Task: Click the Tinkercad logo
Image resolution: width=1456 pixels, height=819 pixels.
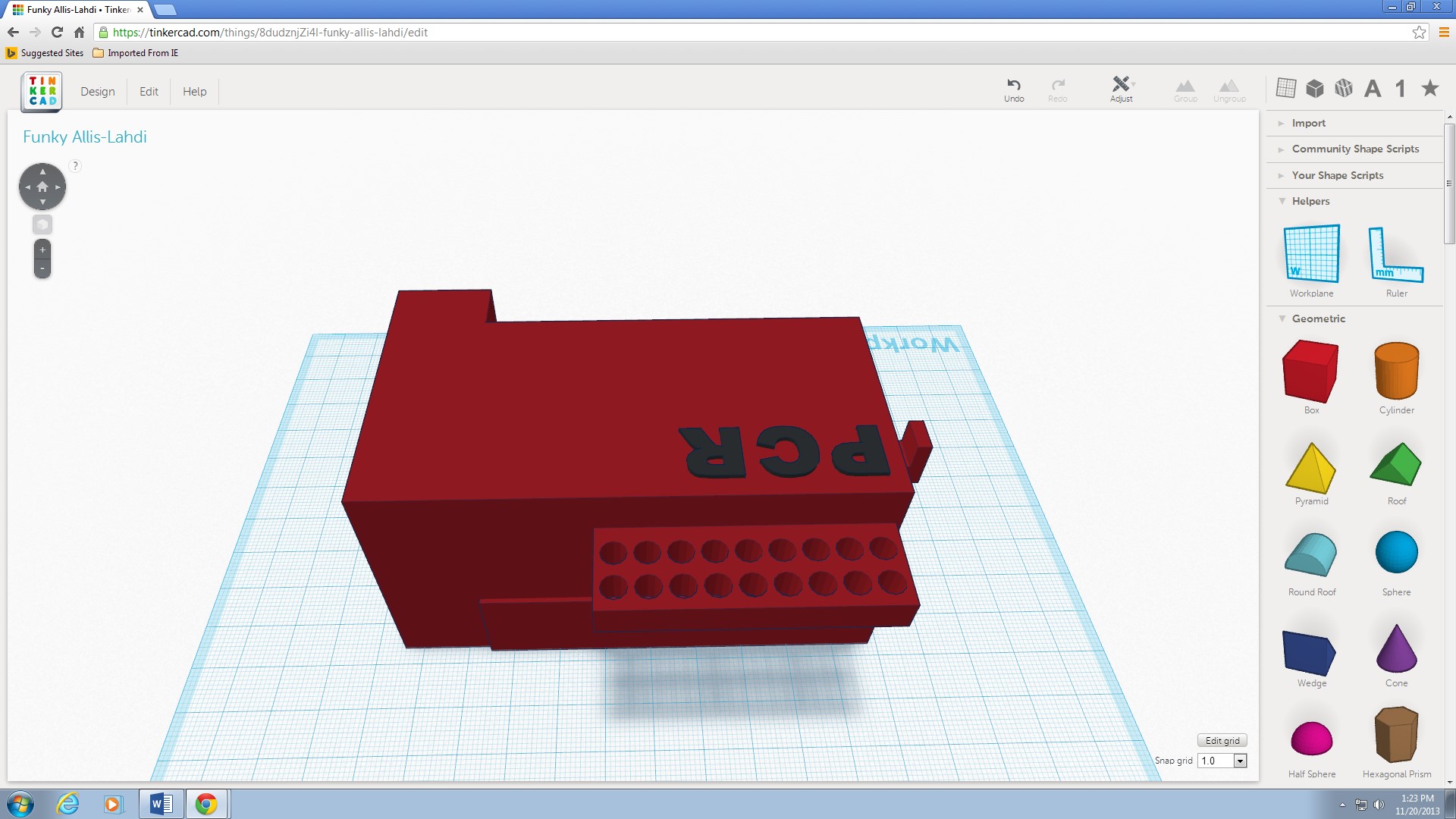Action: coord(42,92)
